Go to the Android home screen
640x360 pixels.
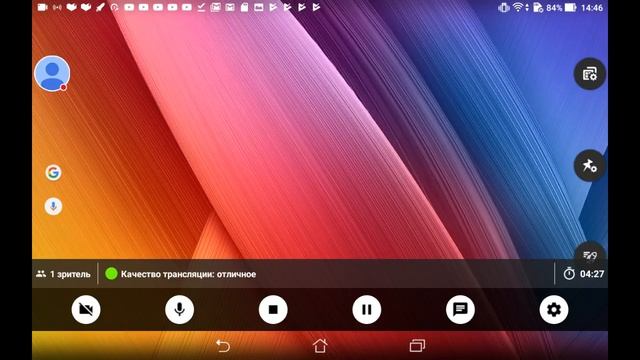tap(320, 346)
